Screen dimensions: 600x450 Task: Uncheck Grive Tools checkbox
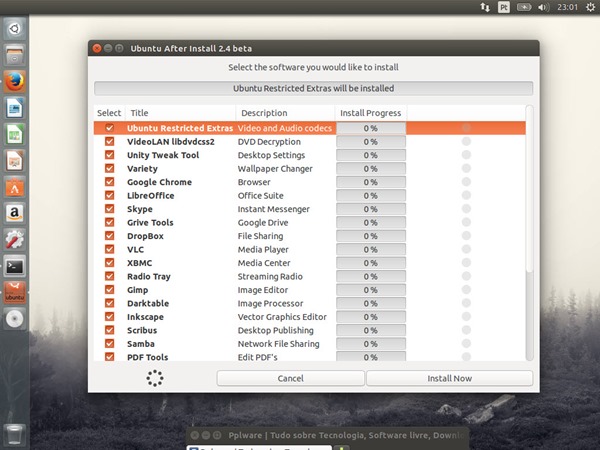point(109,222)
